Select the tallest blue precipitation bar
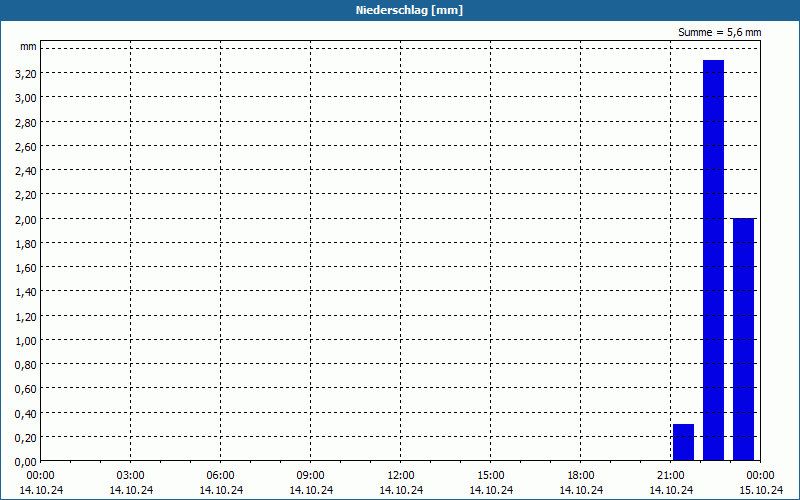Viewport: 800px width, 500px height. click(x=713, y=260)
